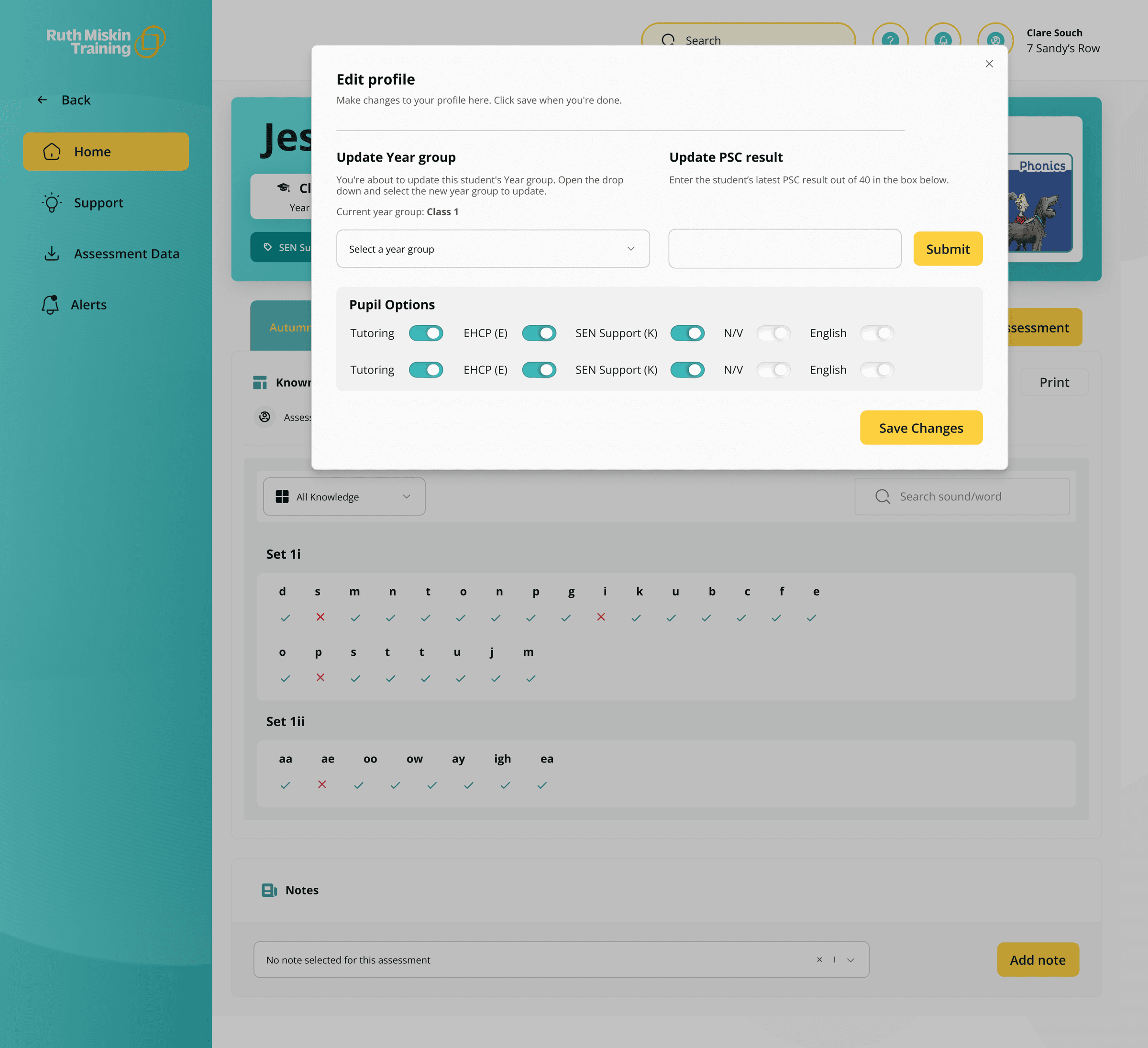Viewport: 1148px width, 1048px height.
Task: Click the checkmark under letter j
Action: (x=496, y=678)
